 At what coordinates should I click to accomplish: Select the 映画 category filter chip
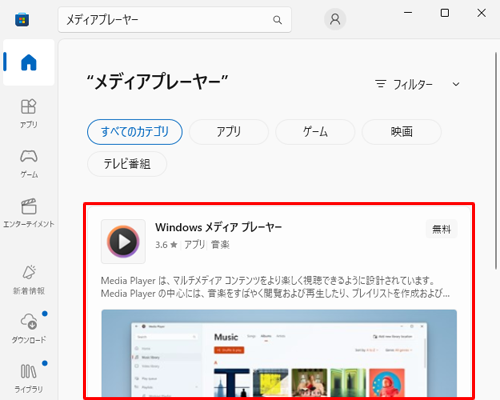tap(402, 132)
